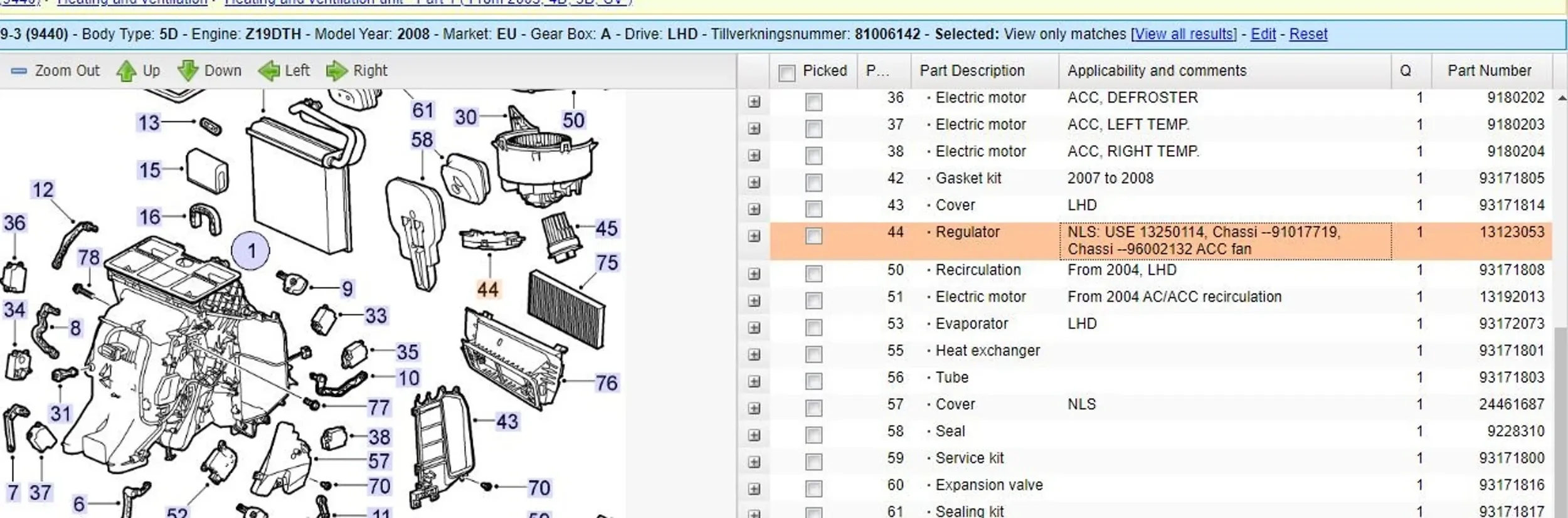Check Picked box for part 43 Cover

tap(813, 209)
